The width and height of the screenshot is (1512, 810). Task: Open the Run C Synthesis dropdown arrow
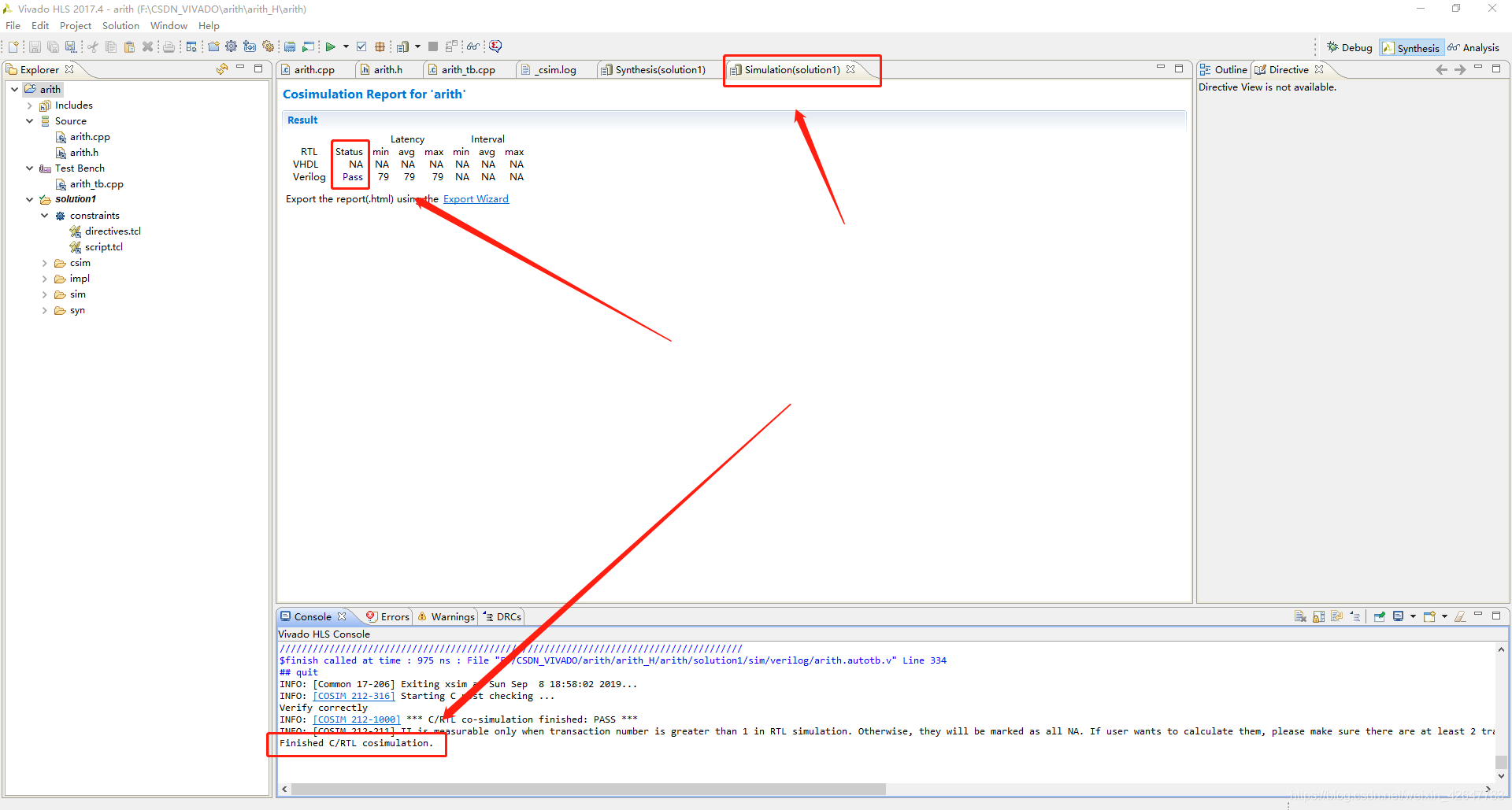click(346, 46)
